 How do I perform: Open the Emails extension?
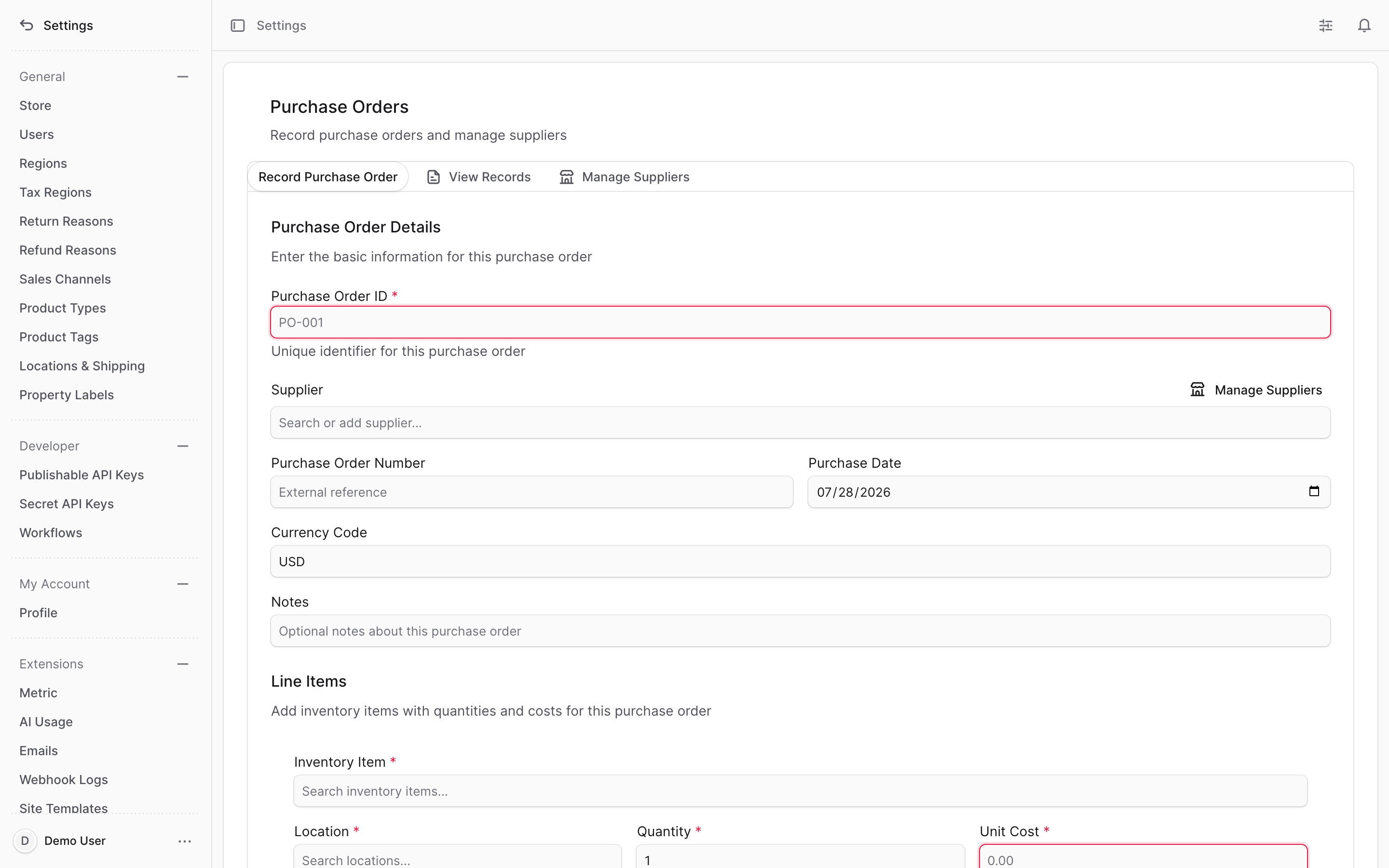pos(39,751)
